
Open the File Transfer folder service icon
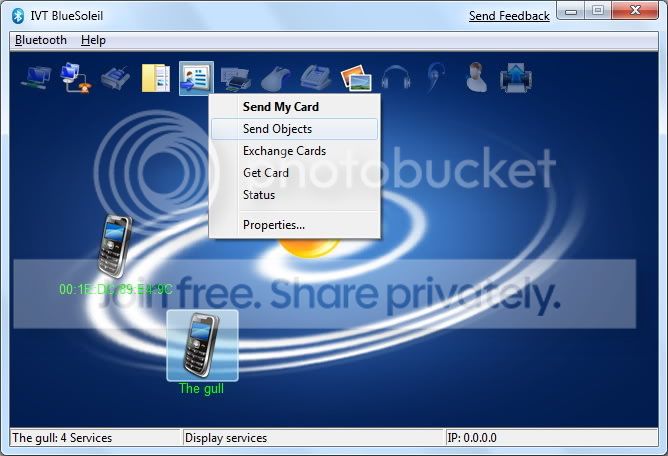point(155,78)
